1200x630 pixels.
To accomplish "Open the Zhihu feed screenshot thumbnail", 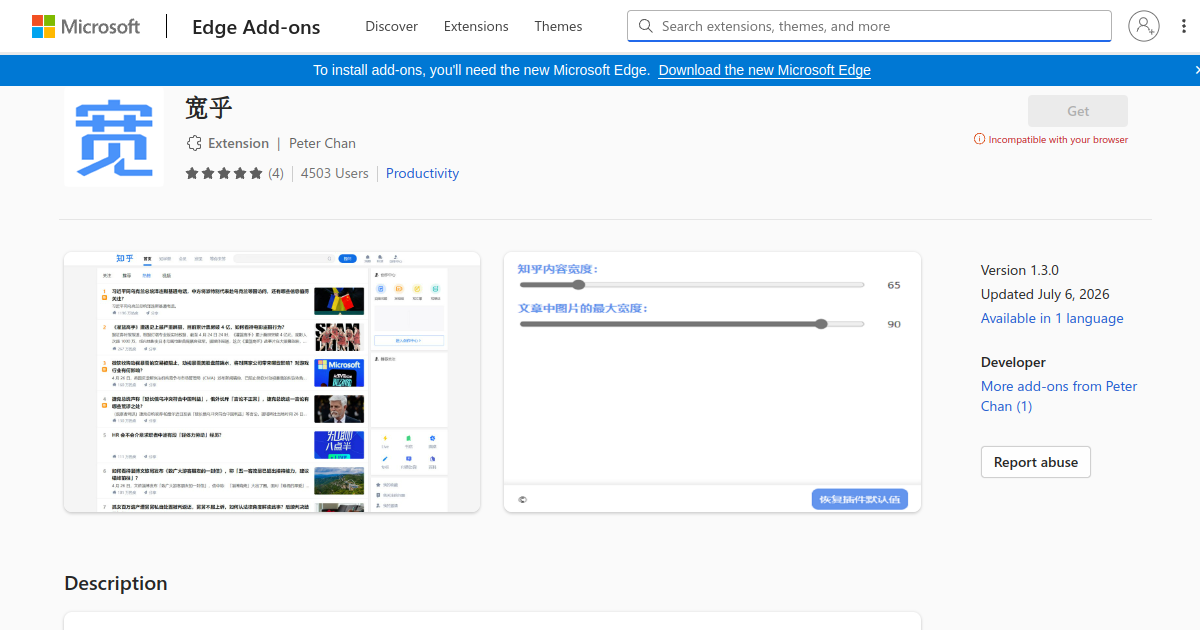I will point(272,382).
